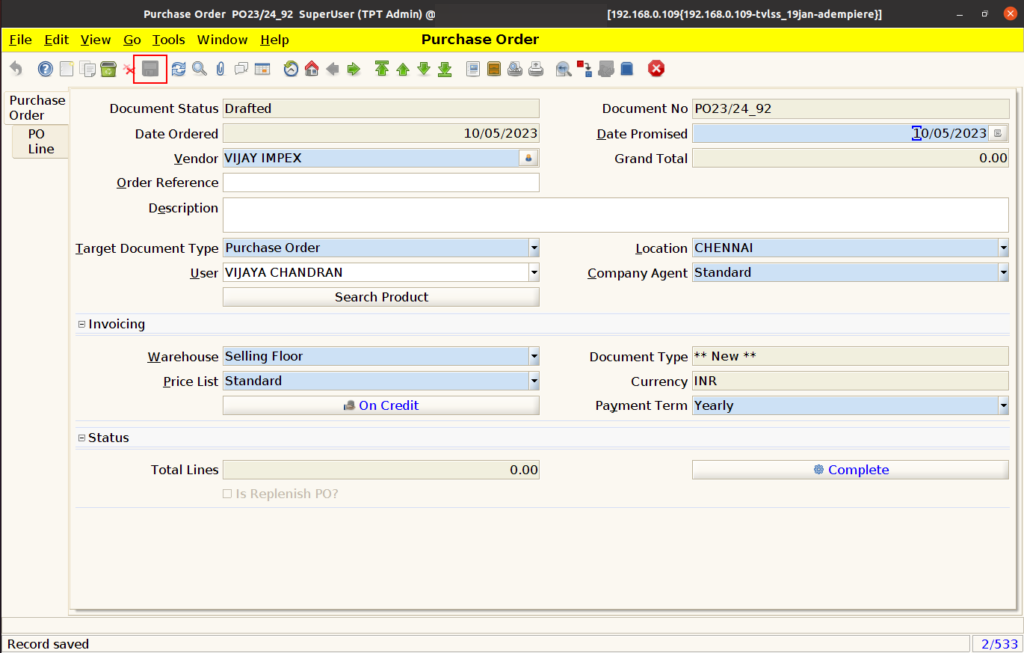Viewport: 1024px width, 653px height.
Task: Click the gray Parent record left arrow
Action: (x=332, y=69)
